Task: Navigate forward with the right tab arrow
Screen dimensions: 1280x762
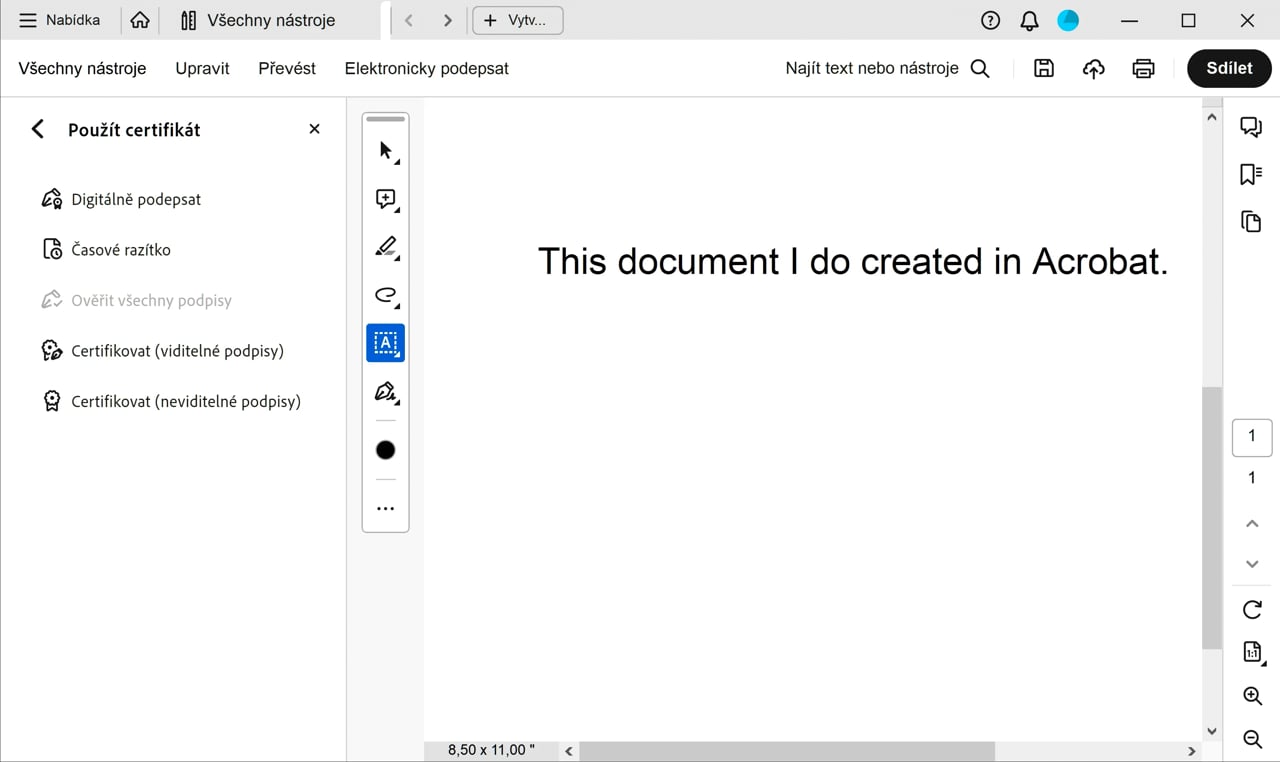Action: 447,20
